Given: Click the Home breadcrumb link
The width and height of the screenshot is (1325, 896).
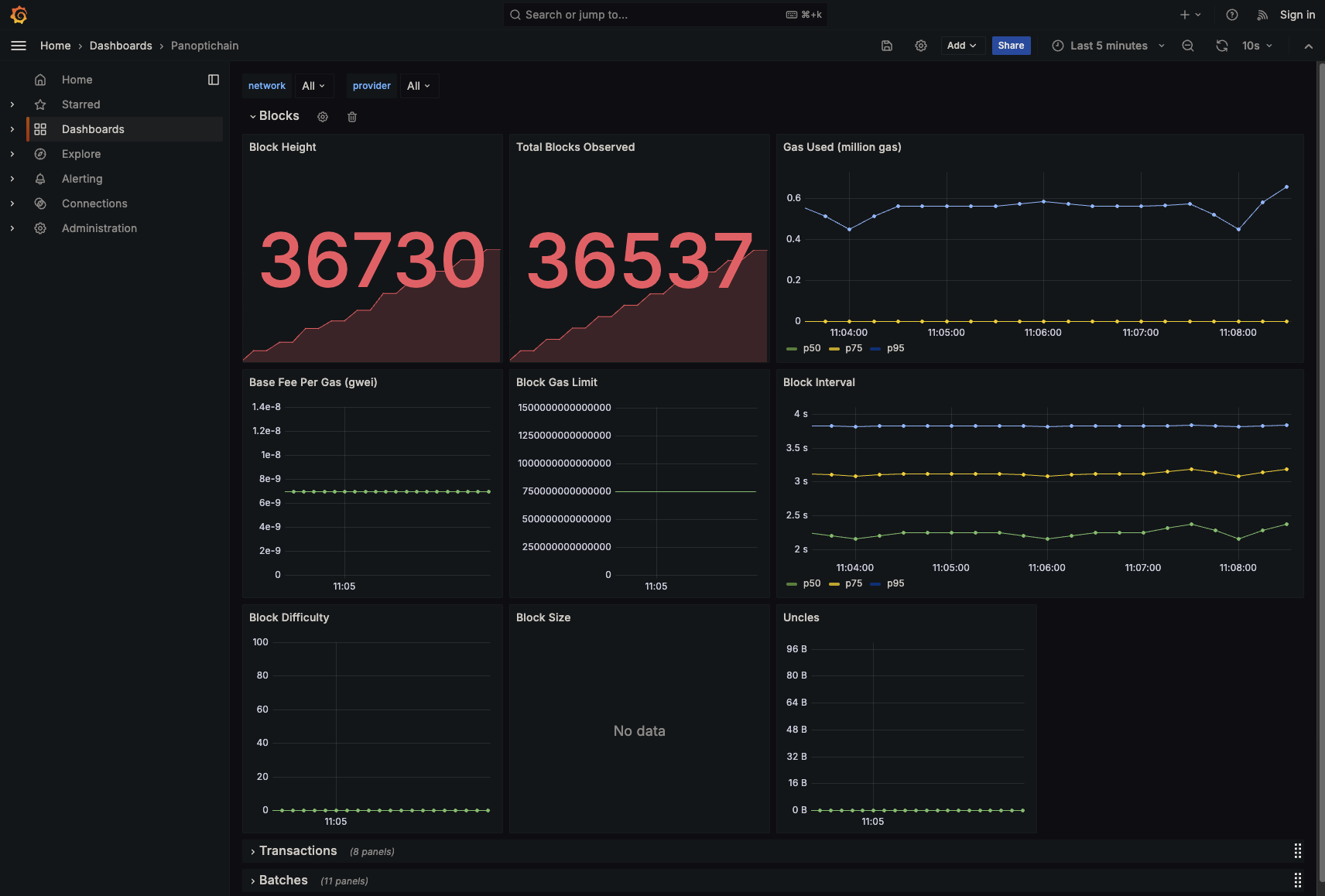Looking at the screenshot, I should pos(56,46).
